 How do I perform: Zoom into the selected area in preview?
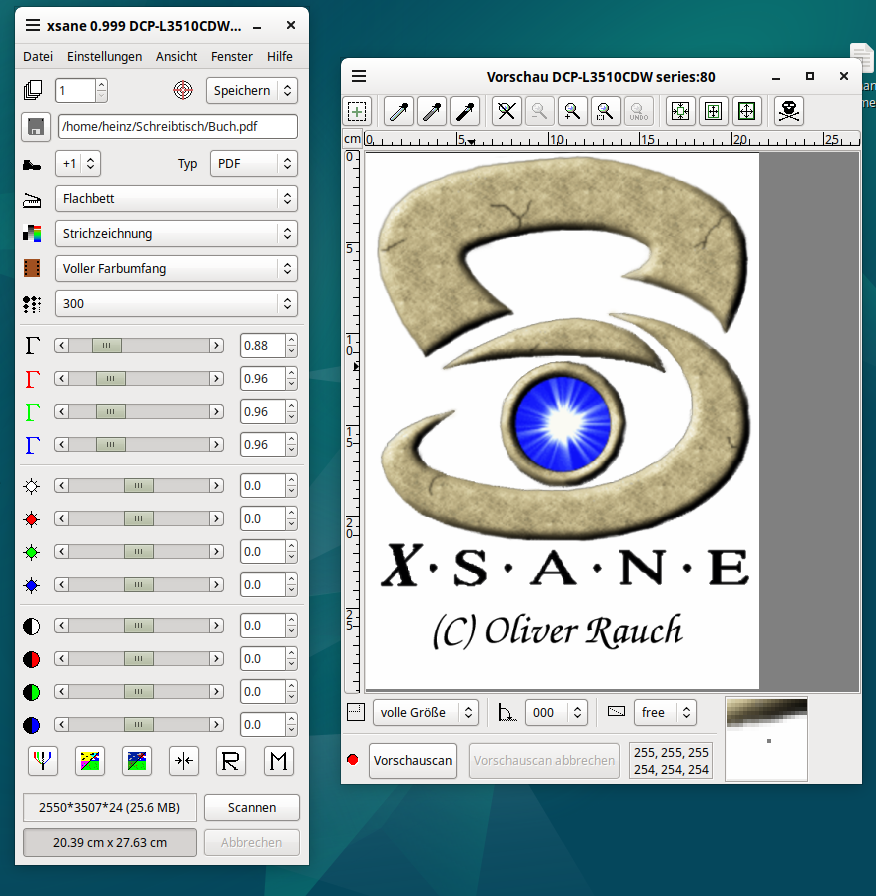[x=605, y=111]
